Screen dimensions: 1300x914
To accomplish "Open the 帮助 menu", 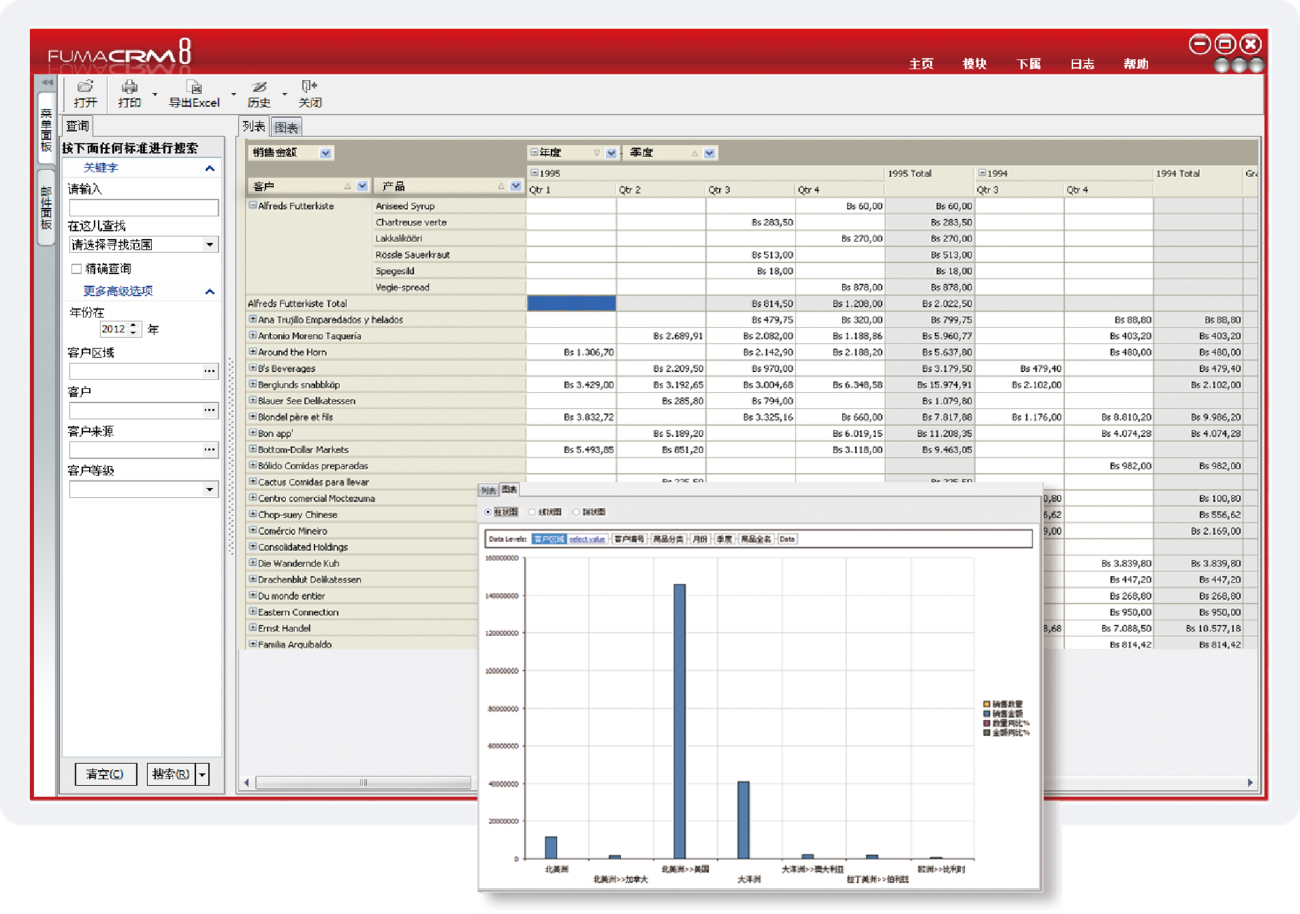I will (1136, 64).
